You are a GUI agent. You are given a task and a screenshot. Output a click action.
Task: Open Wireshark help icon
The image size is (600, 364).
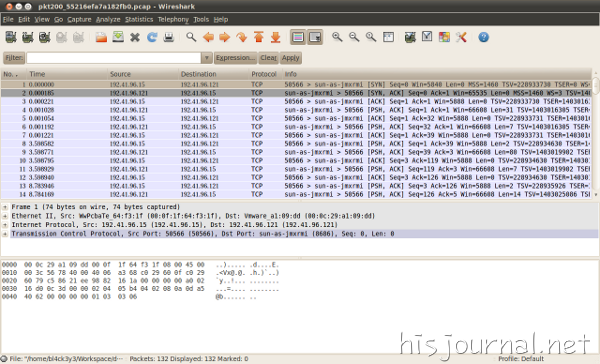click(484, 37)
